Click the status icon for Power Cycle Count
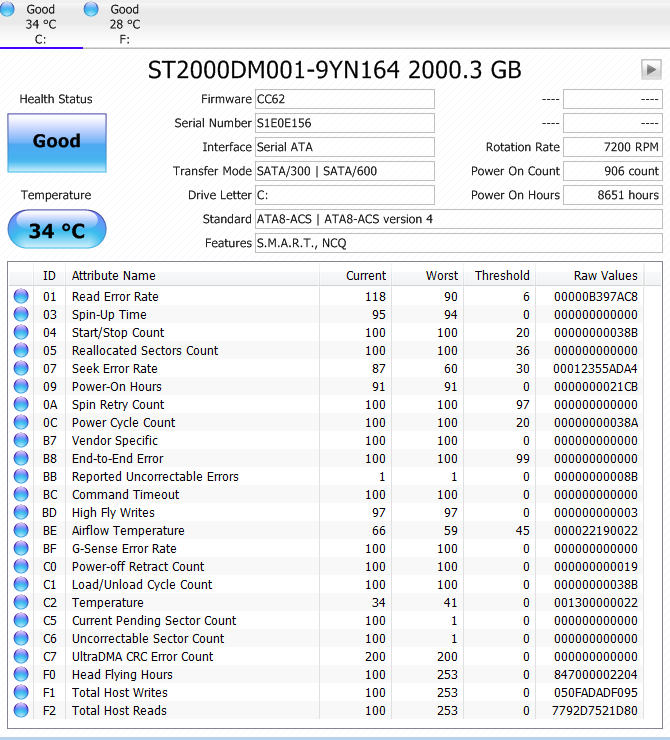The height and width of the screenshot is (740, 670). 21,422
